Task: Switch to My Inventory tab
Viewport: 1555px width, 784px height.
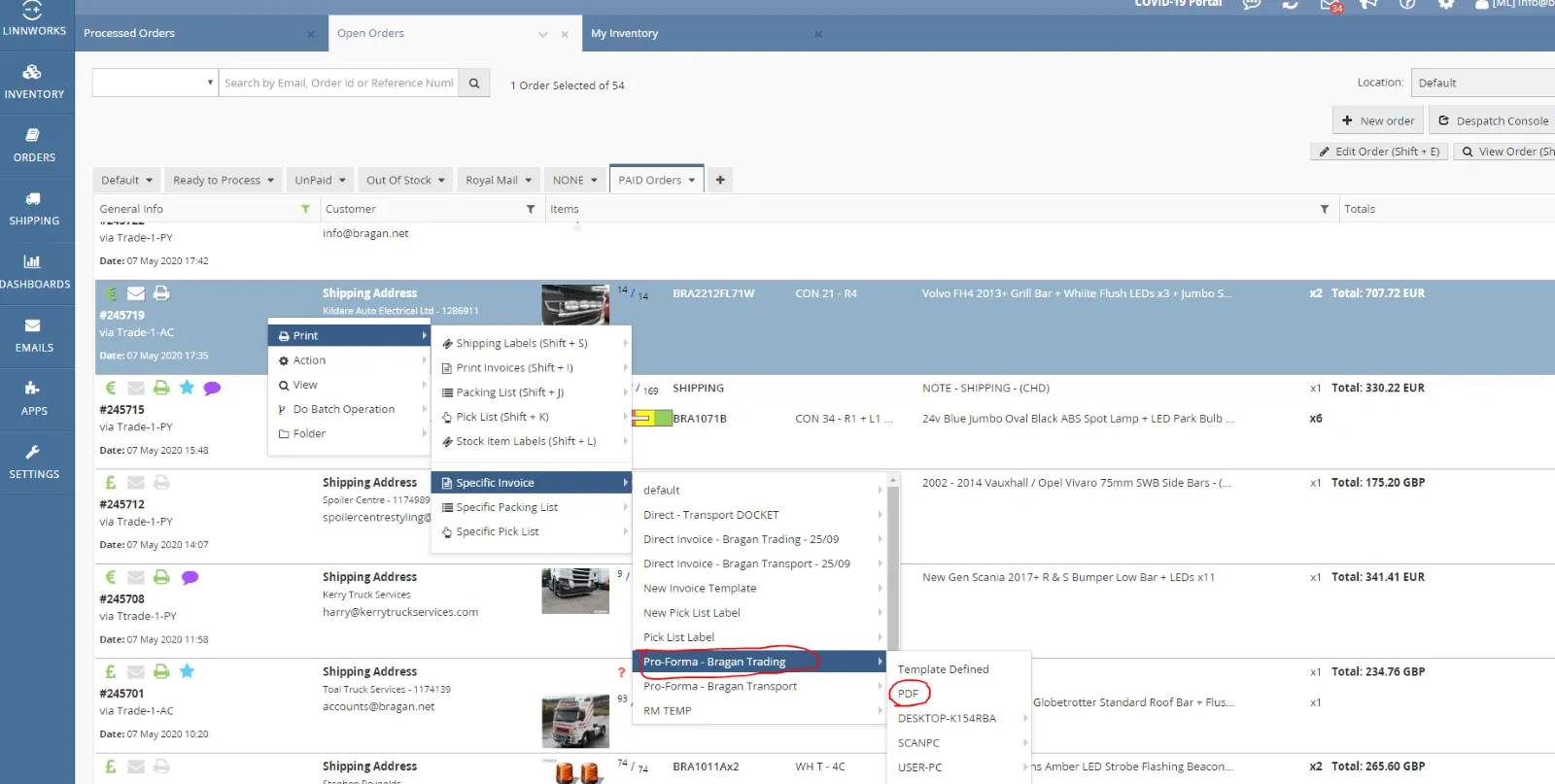Action: tap(624, 33)
